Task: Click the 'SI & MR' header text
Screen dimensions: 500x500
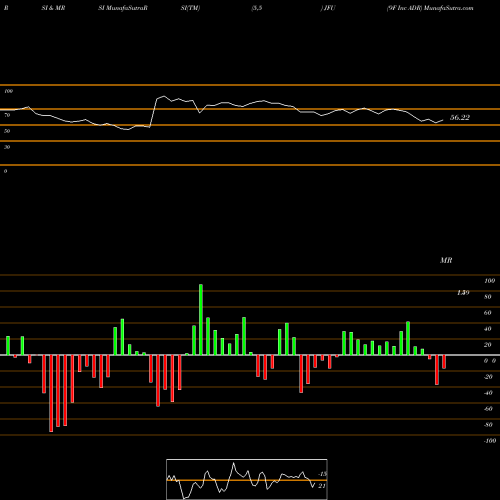Action: (53, 8)
